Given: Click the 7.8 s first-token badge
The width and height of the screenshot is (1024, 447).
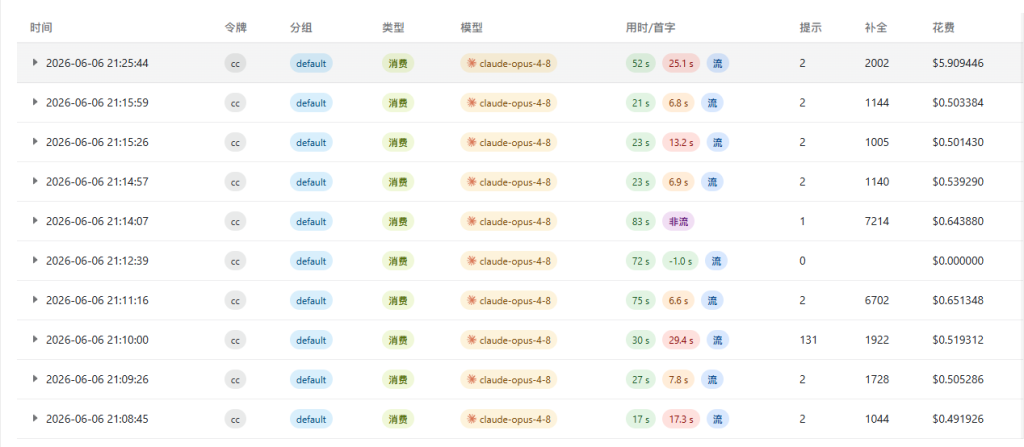Looking at the screenshot, I should (x=679, y=379).
